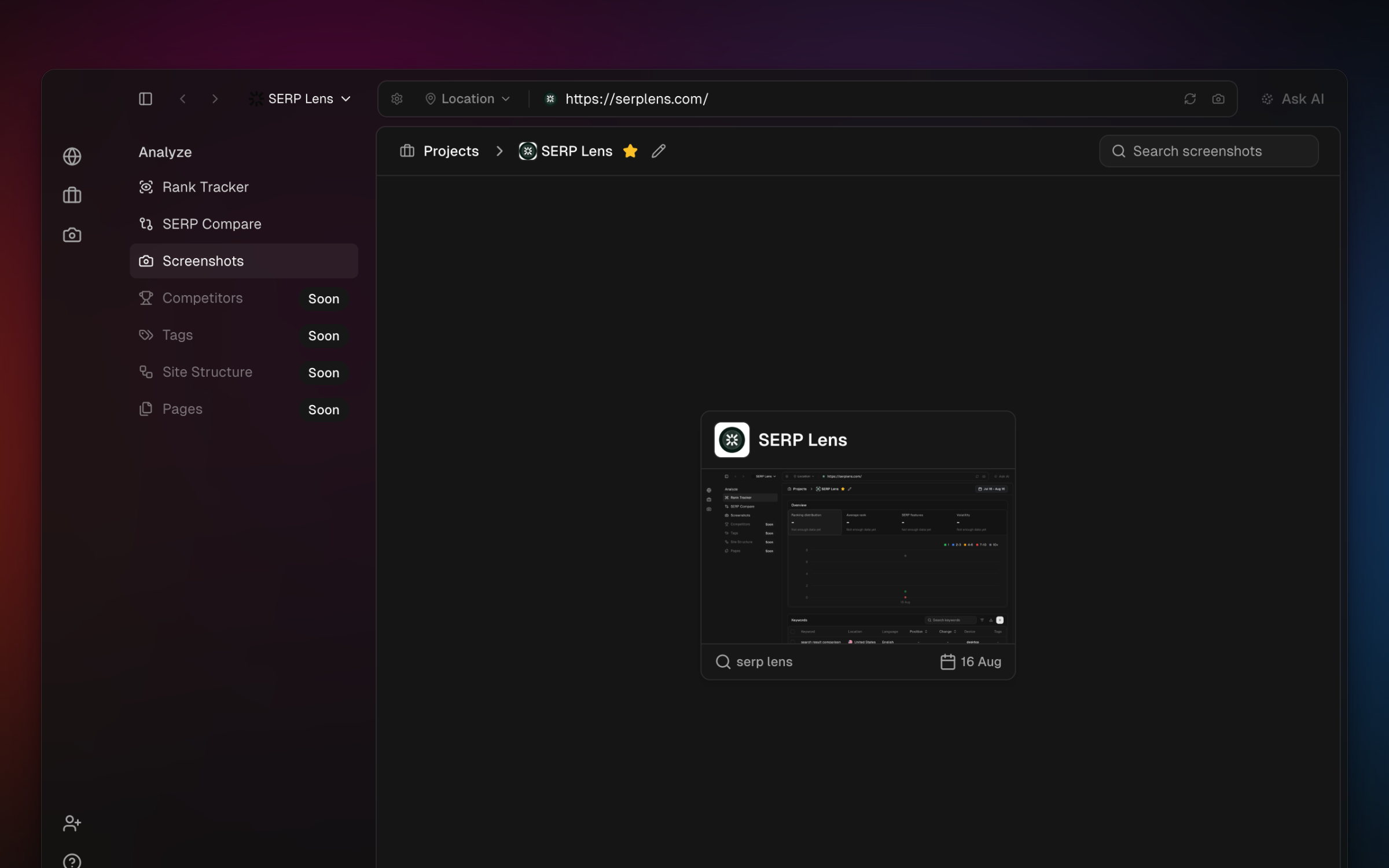
Task: Click the SERP Compare icon in the sidebar
Action: tap(146, 224)
